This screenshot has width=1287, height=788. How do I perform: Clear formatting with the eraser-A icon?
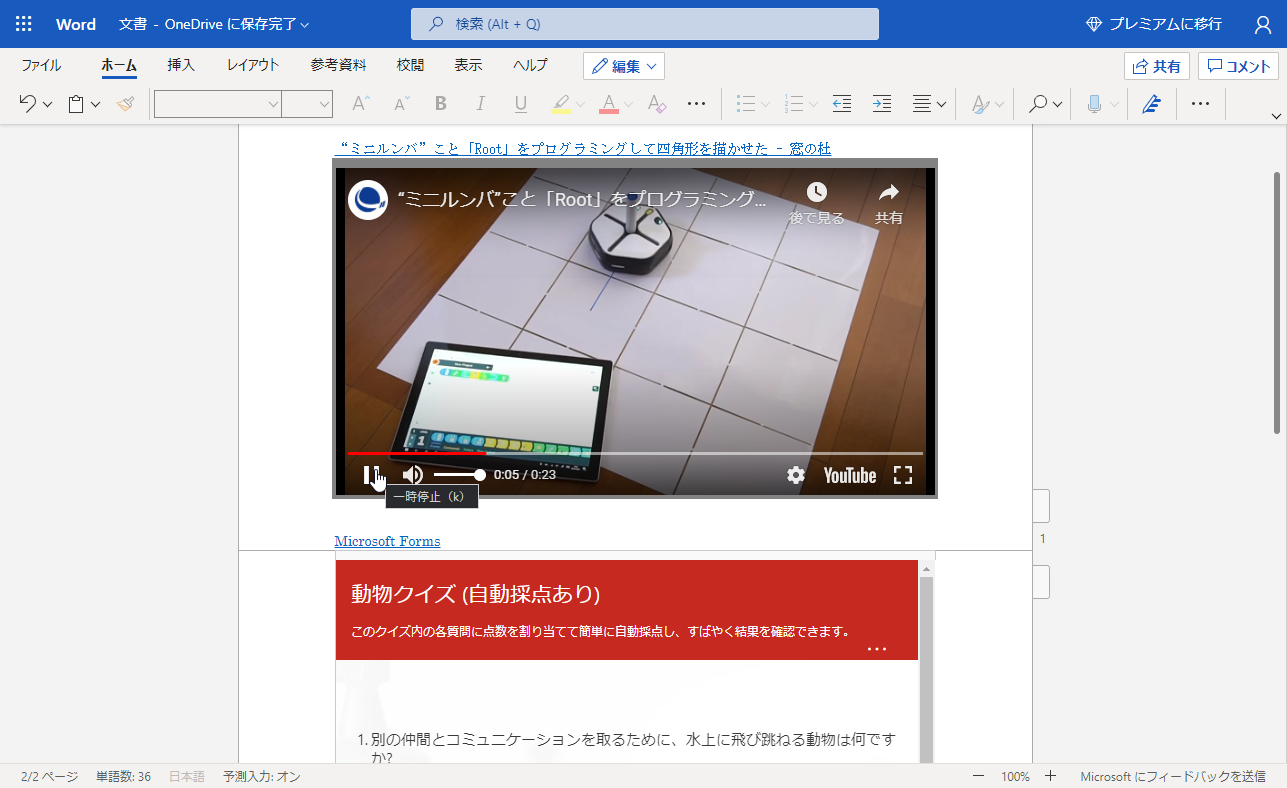[657, 103]
